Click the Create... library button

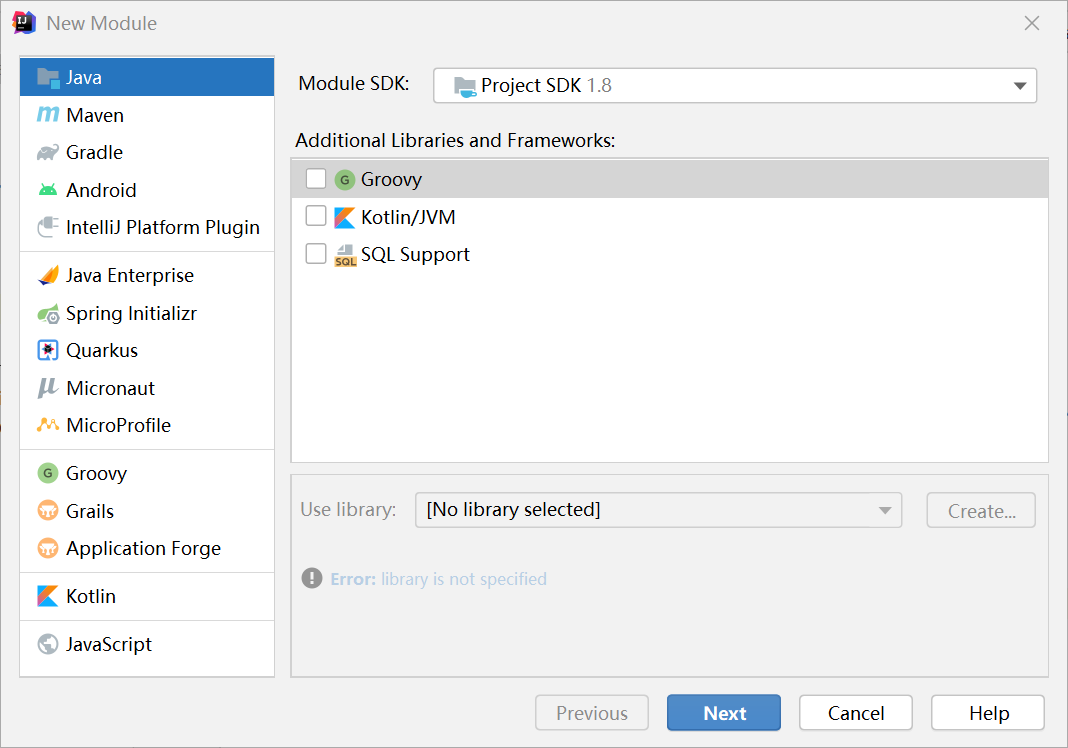[981, 510]
